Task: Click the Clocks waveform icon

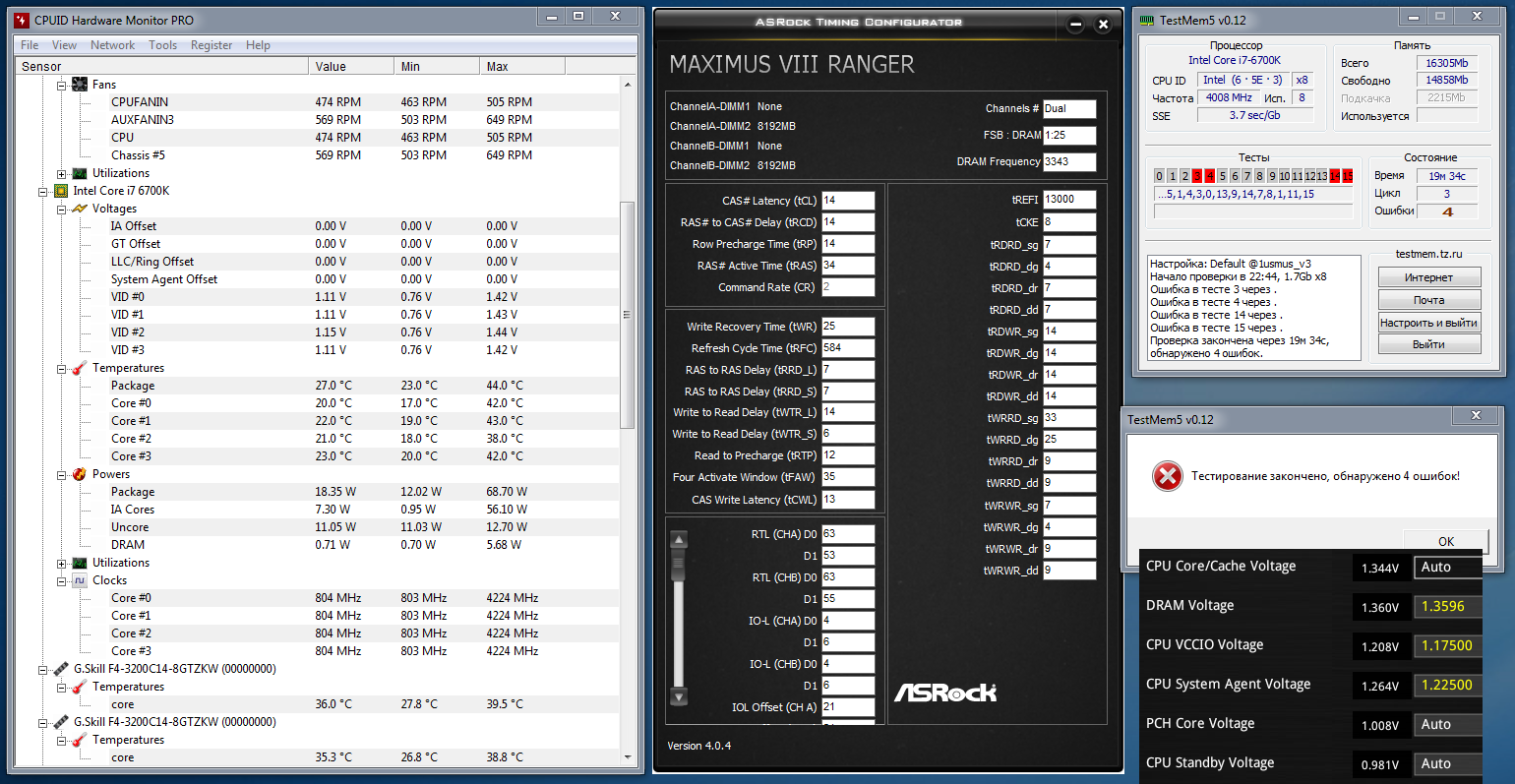Action: coord(80,580)
